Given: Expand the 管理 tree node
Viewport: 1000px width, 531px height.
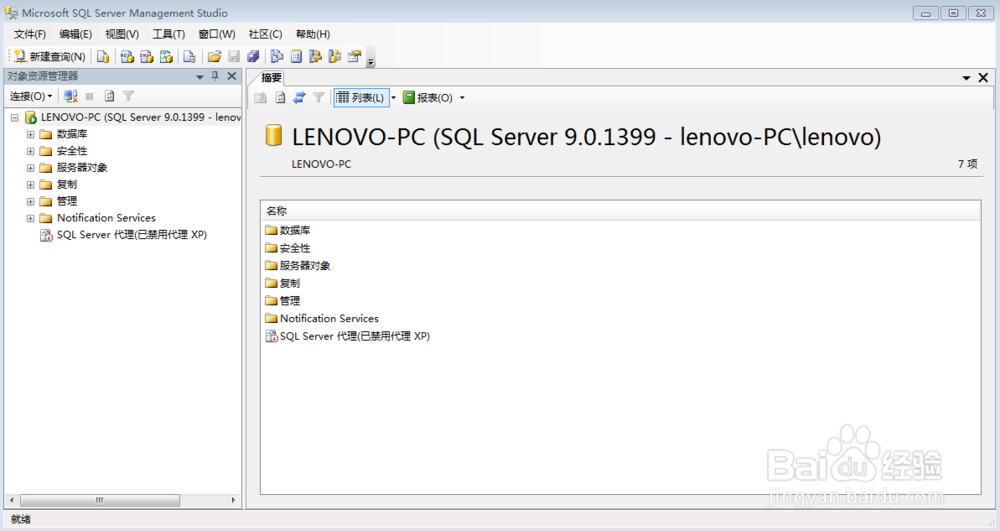Looking at the screenshot, I should pos(30,201).
